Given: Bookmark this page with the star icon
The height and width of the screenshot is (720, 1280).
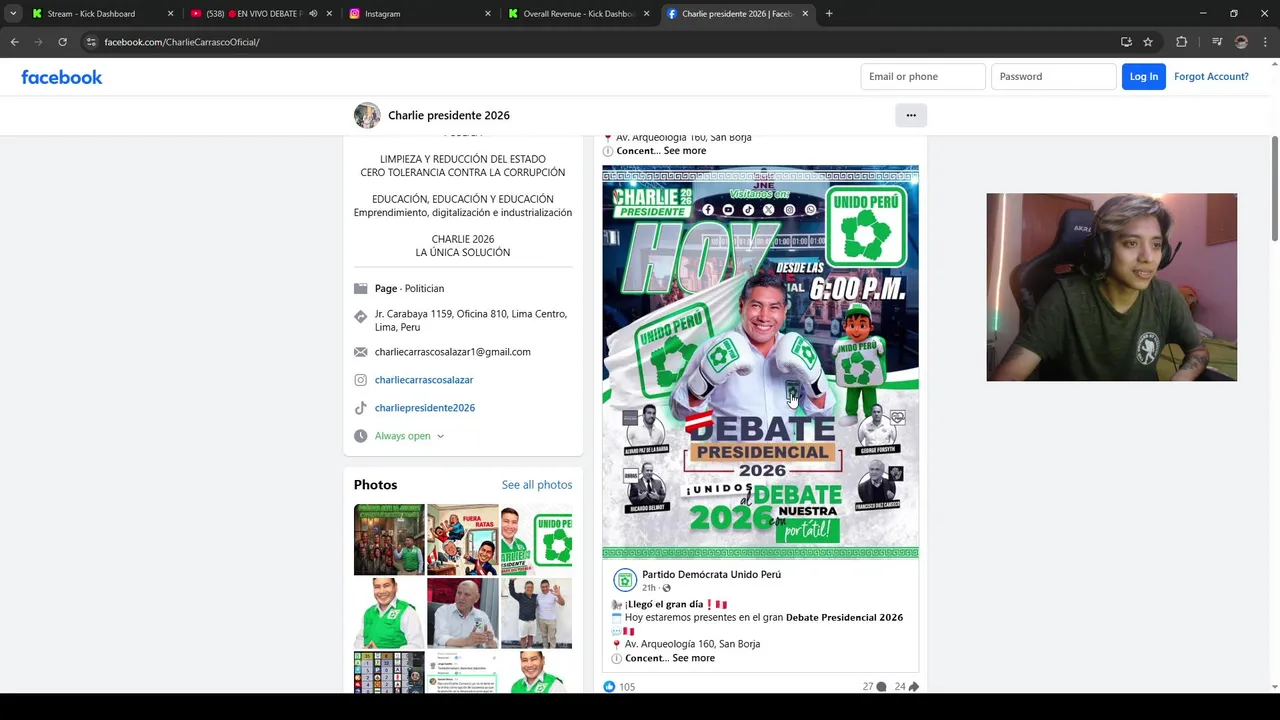Looking at the screenshot, I should [x=1148, y=42].
